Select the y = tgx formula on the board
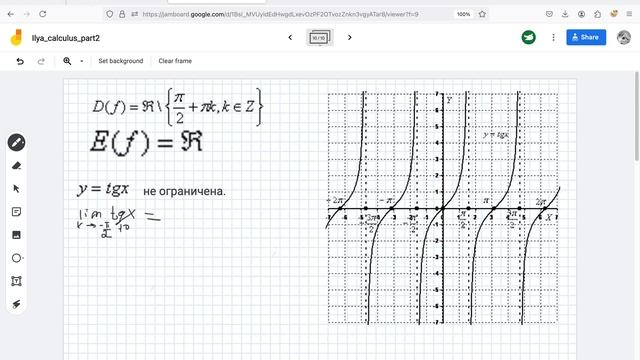 pyautogui.click(x=103, y=189)
